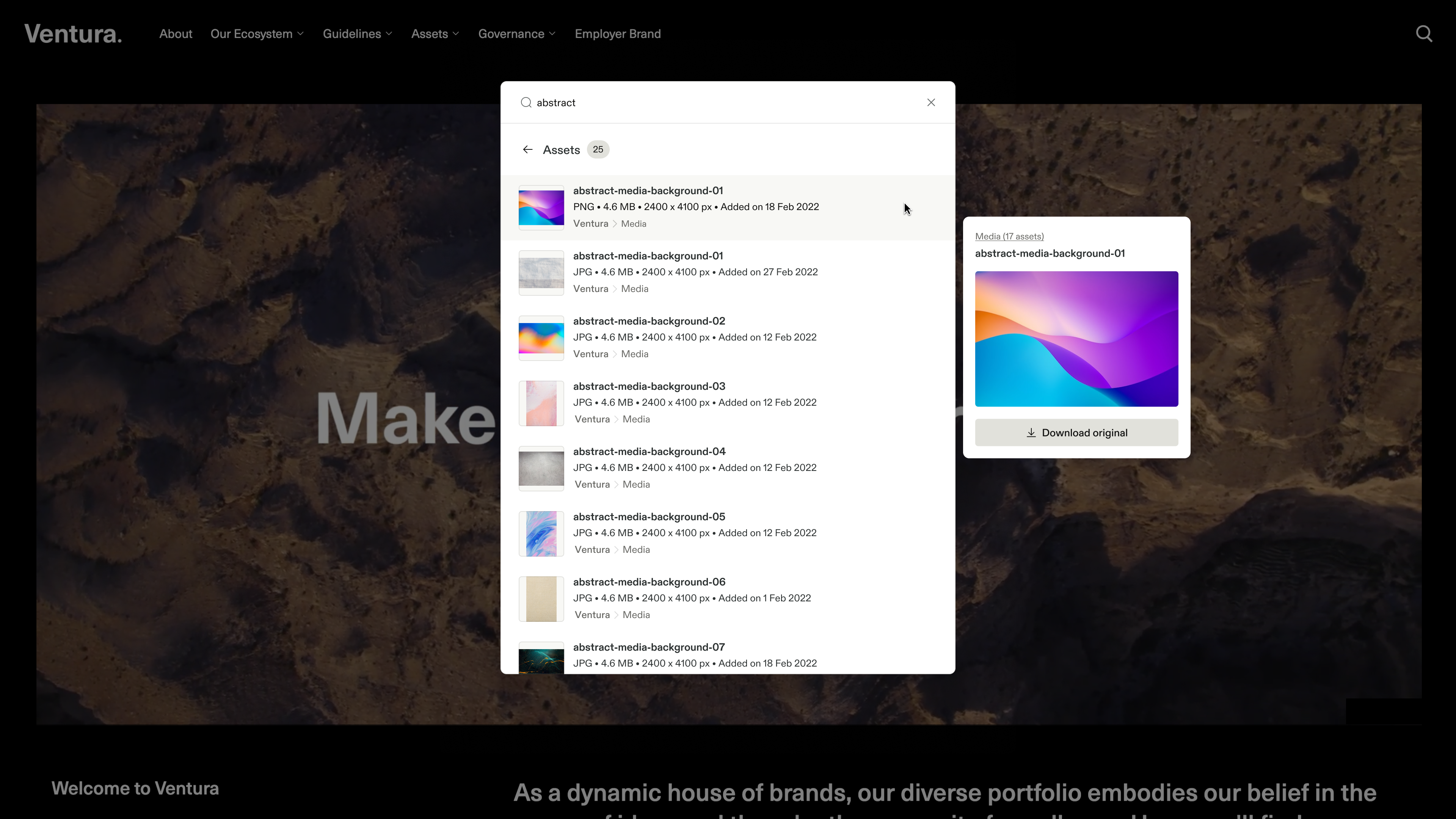Screen dimensions: 1456x819
Task: Expand the Our Ecosystem dropdown menu
Action: 257,34
